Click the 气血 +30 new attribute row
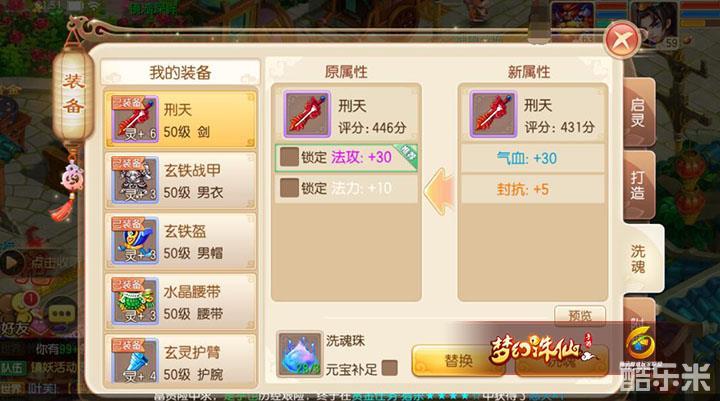The image size is (720, 401). (533, 158)
